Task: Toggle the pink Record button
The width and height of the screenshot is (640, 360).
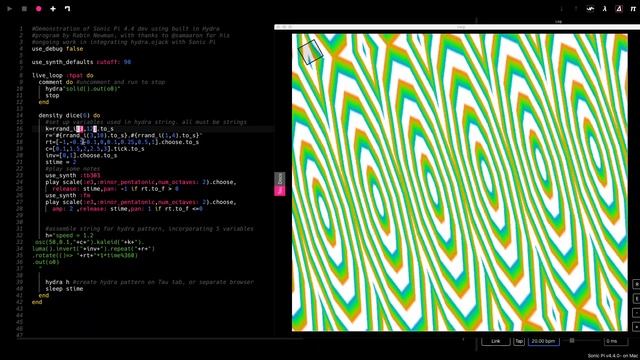Action: [39, 9]
